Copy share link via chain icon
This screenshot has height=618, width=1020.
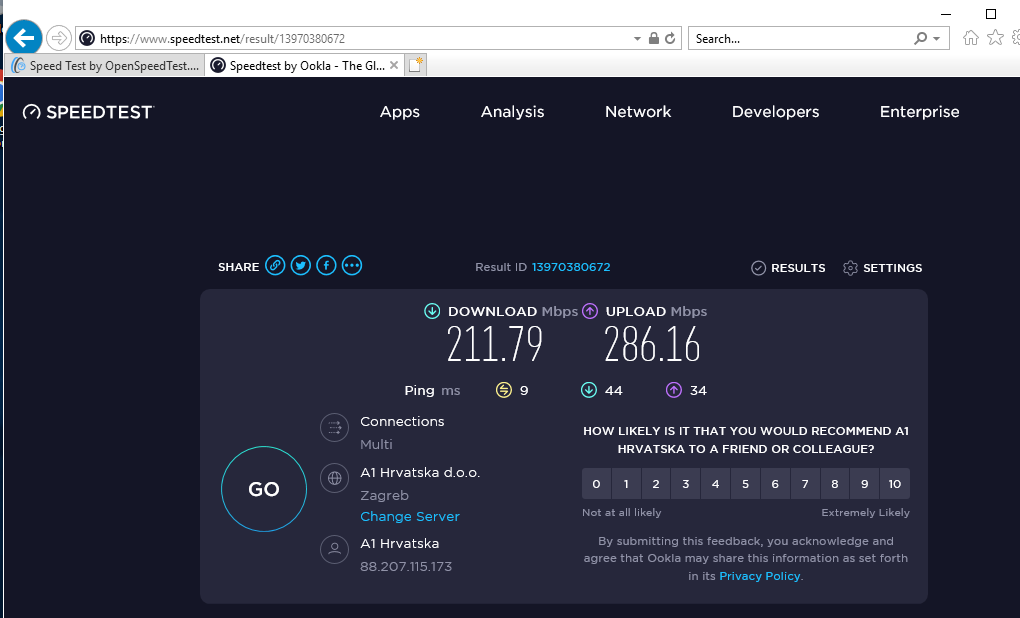(275, 265)
